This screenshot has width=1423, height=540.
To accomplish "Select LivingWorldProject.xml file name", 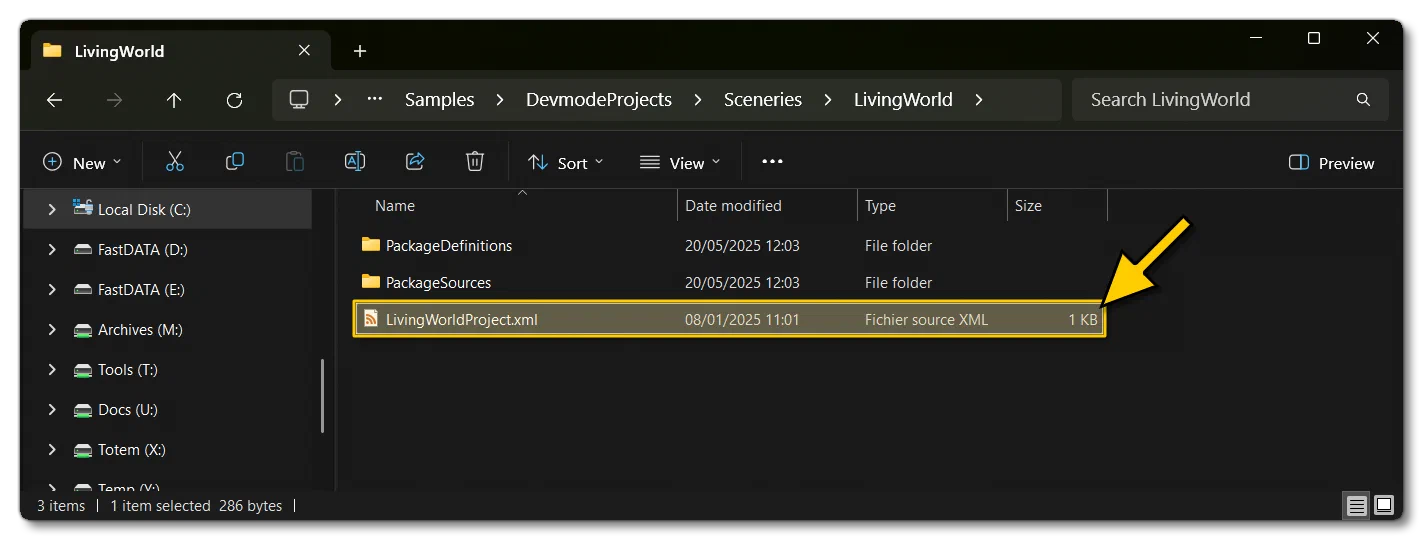I will (462, 320).
